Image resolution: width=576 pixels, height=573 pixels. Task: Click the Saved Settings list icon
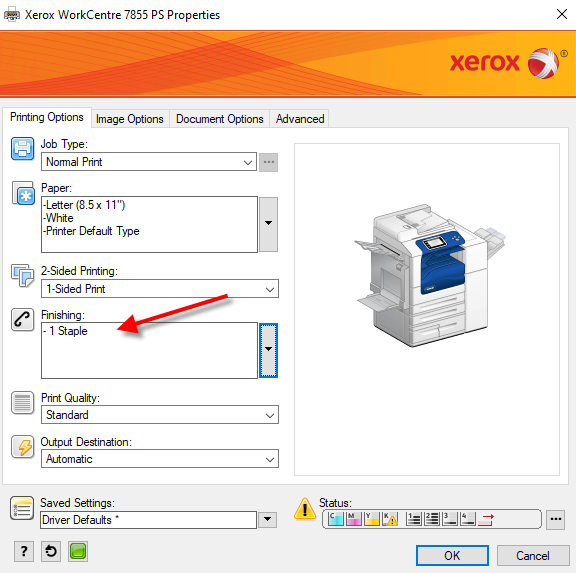coord(22,508)
